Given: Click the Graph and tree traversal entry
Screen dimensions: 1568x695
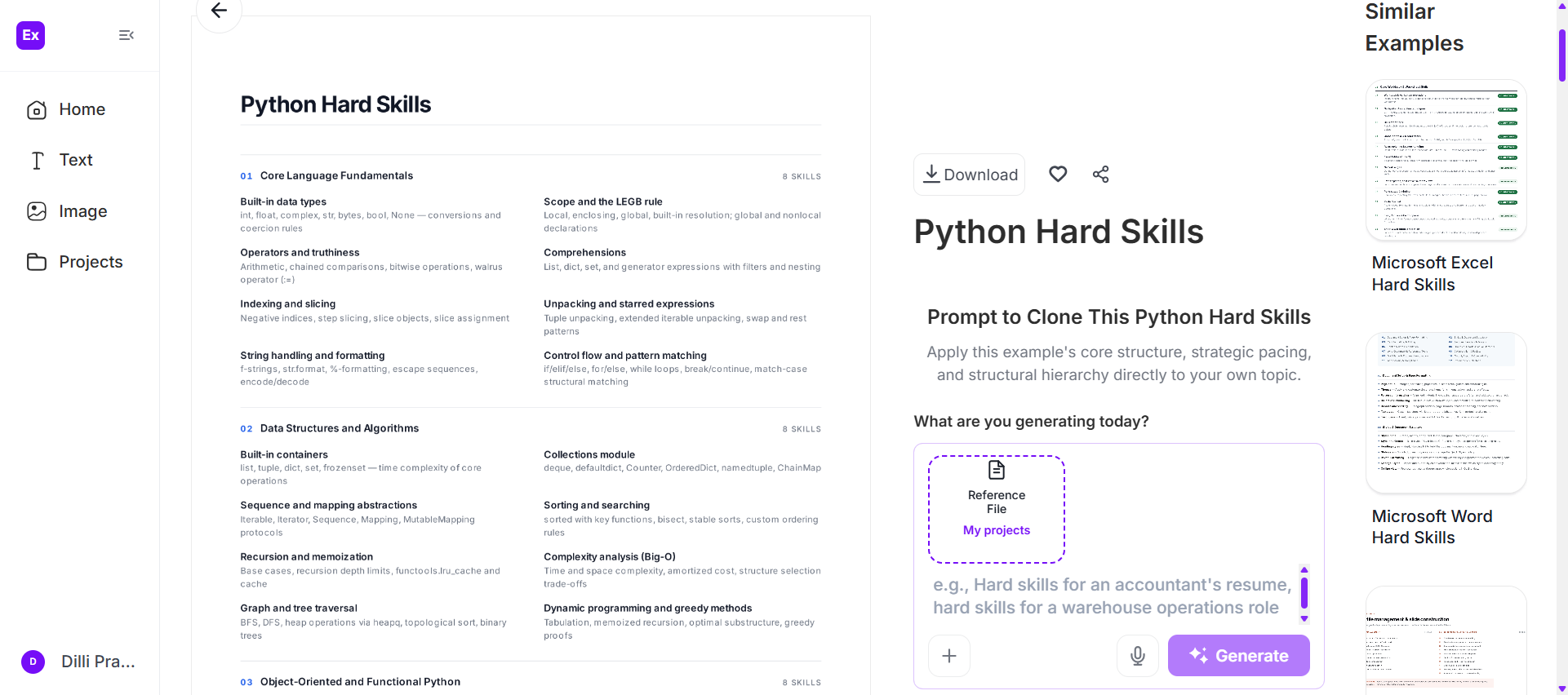Looking at the screenshot, I should point(299,609).
